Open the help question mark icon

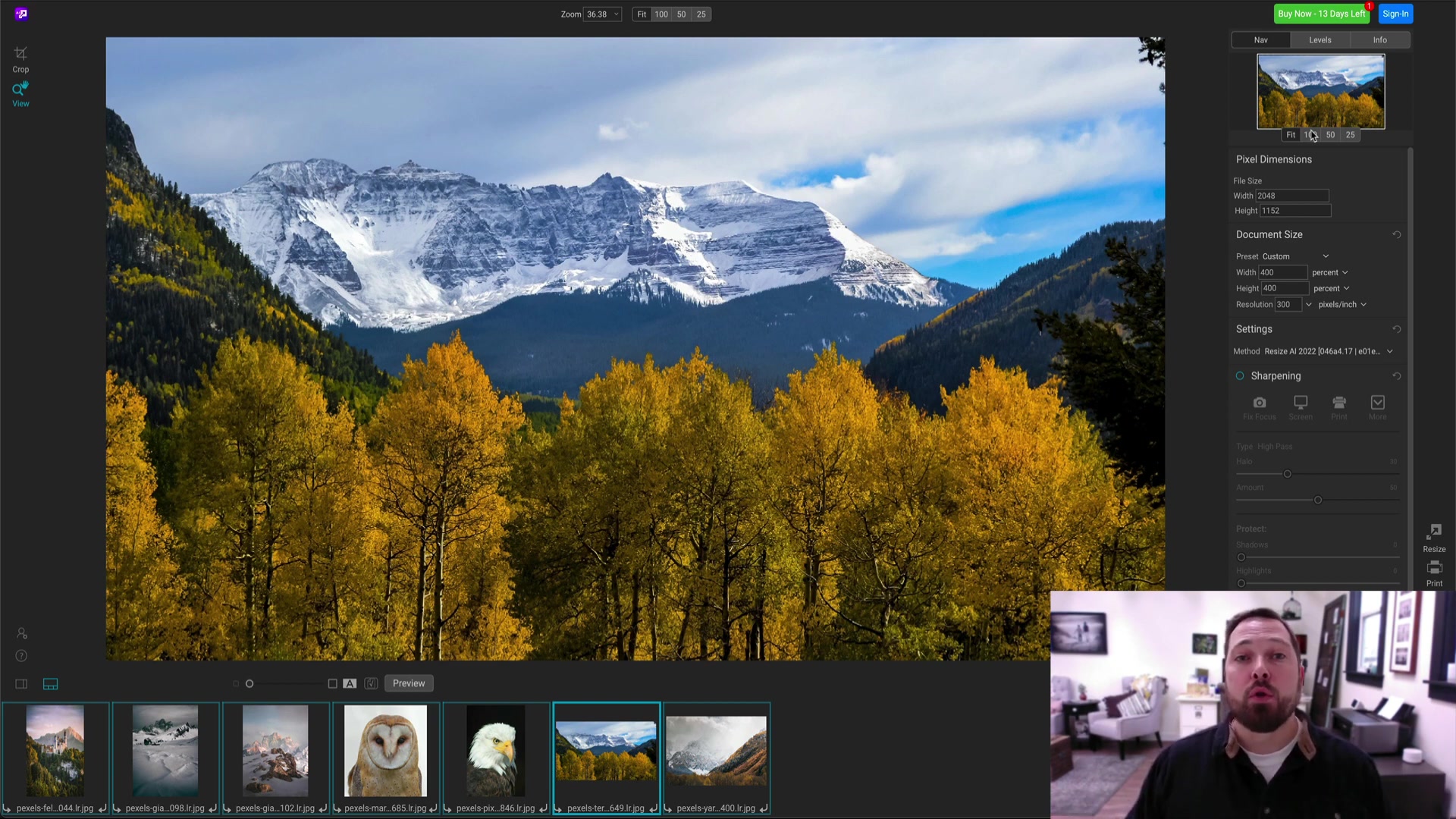click(21, 656)
